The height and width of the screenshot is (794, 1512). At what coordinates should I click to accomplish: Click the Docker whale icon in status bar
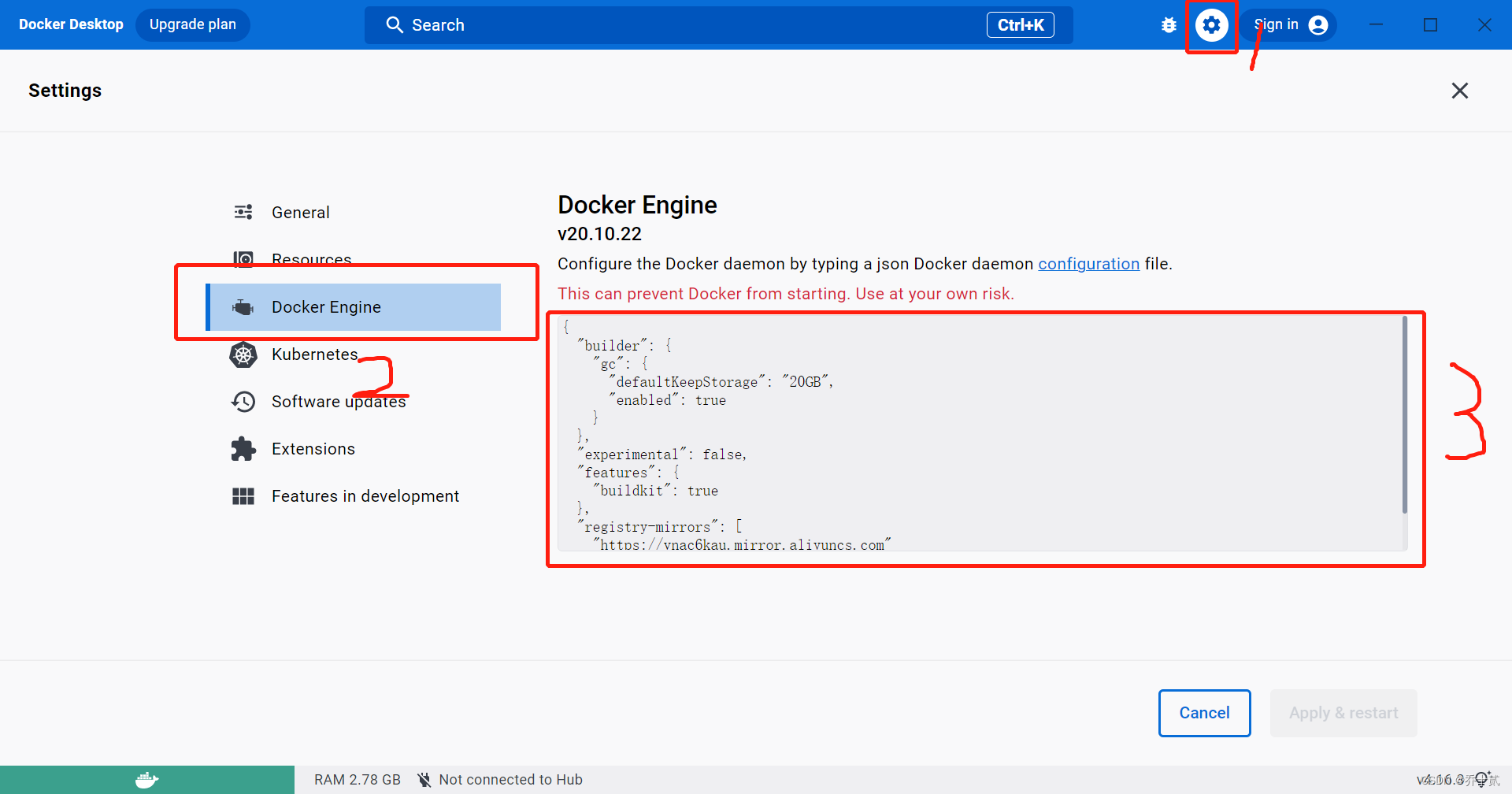coord(146,779)
